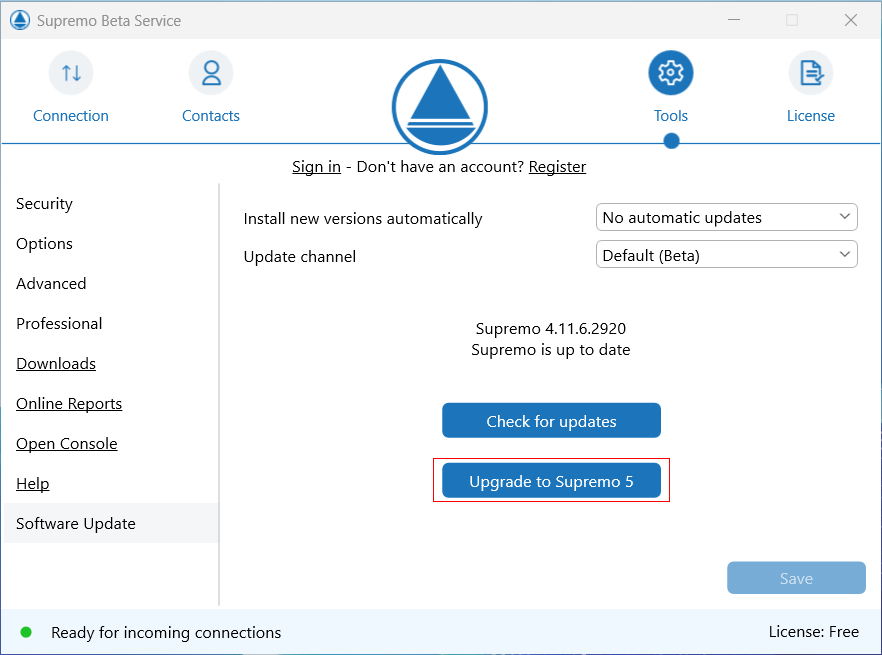882x655 pixels.
Task: Switch to the License tab label
Action: (811, 116)
